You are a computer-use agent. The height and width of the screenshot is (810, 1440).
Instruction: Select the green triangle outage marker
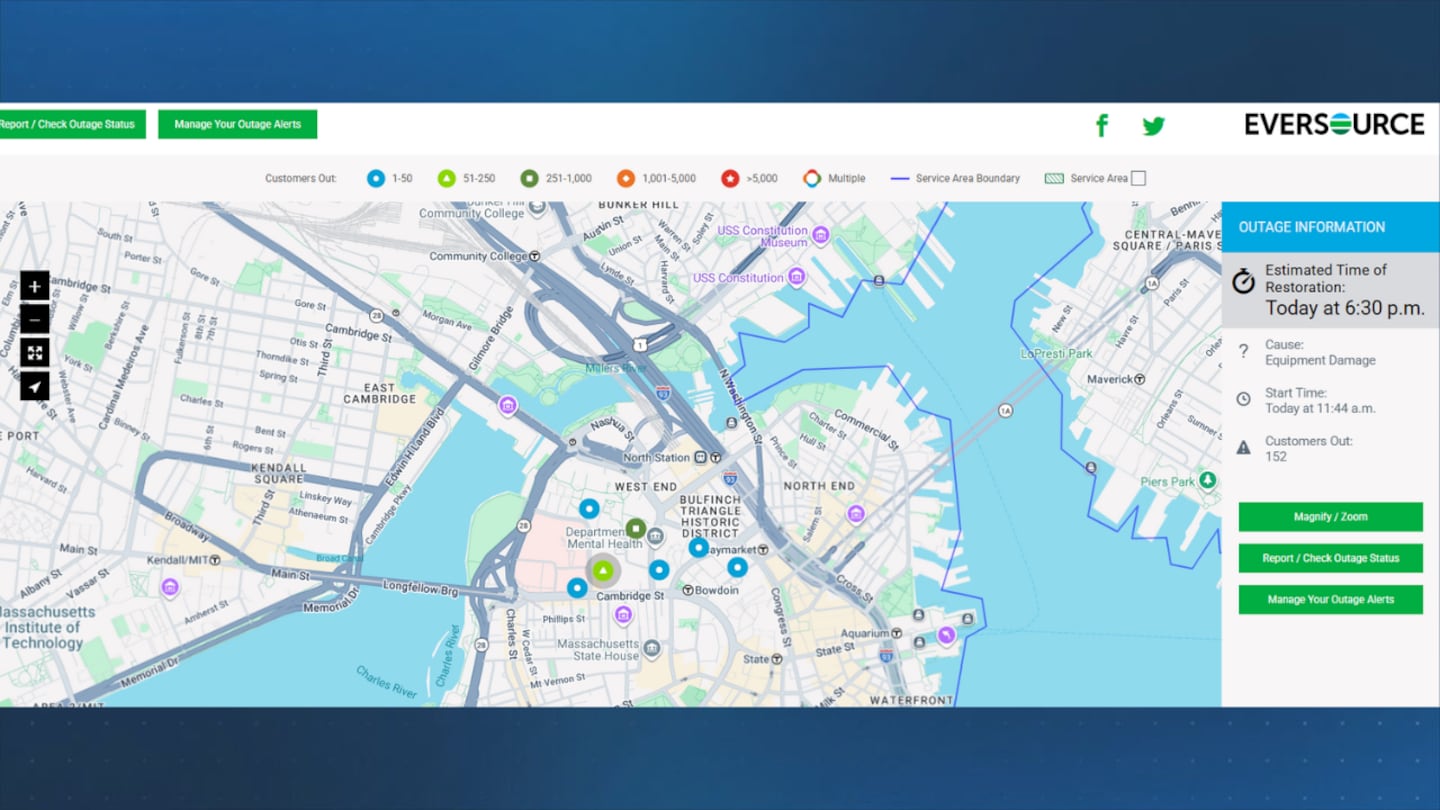pos(602,571)
